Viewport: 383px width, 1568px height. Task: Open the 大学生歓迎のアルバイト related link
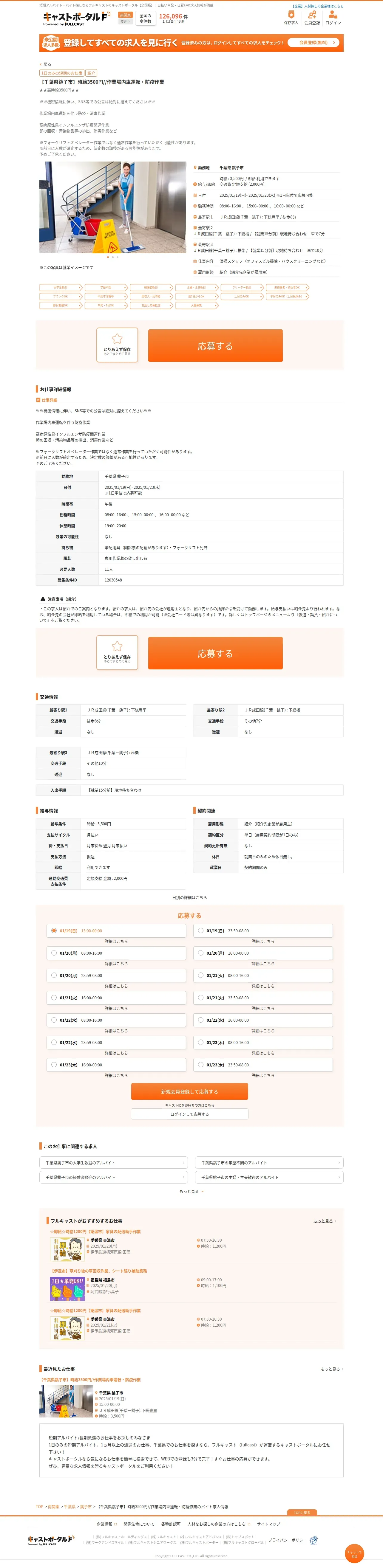coord(114,1163)
